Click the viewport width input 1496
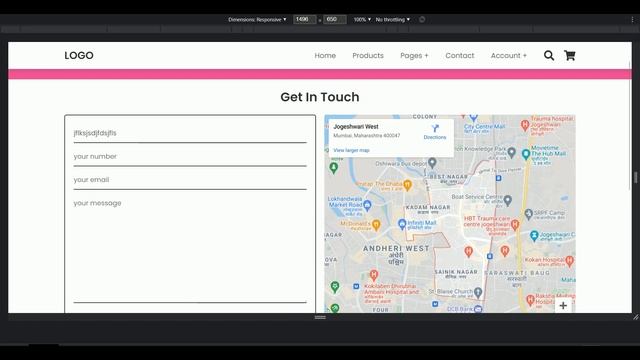The height and width of the screenshot is (360, 640). point(304,20)
